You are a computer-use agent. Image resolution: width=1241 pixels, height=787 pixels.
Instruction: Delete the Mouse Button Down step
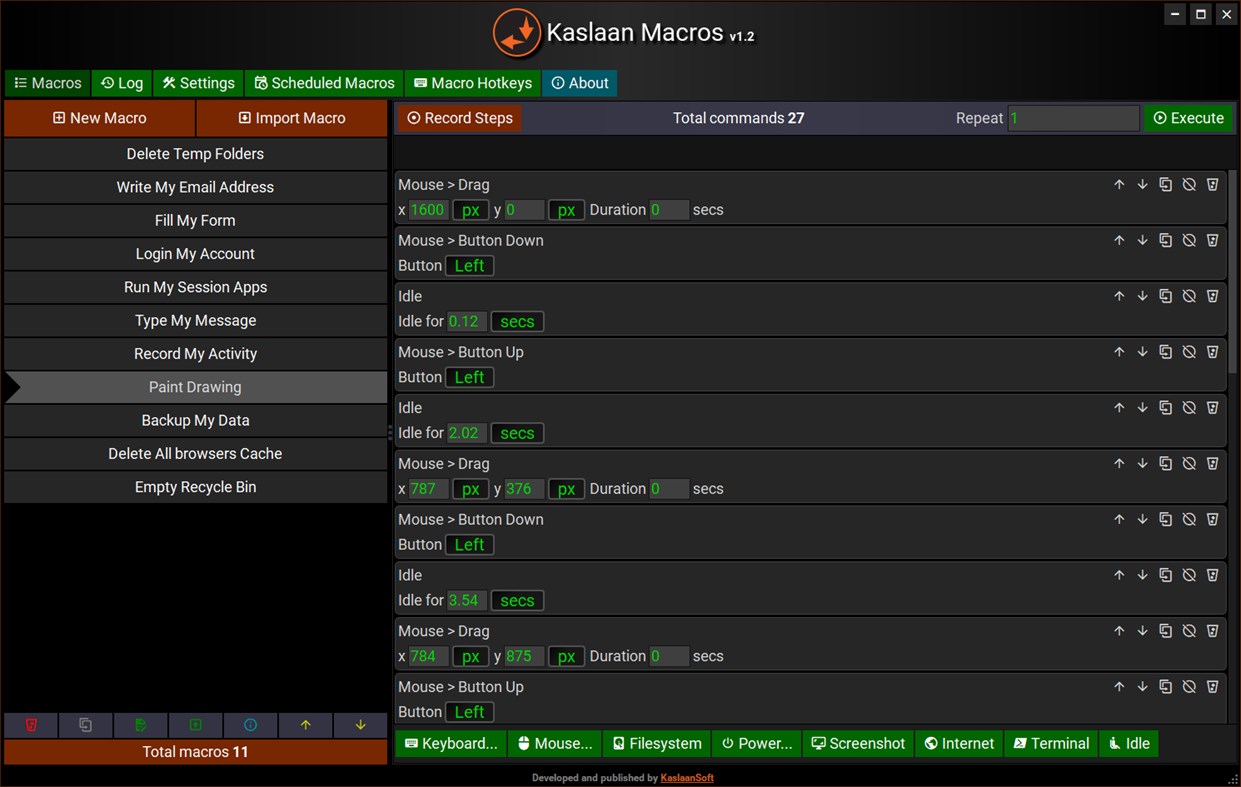tap(1213, 240)
